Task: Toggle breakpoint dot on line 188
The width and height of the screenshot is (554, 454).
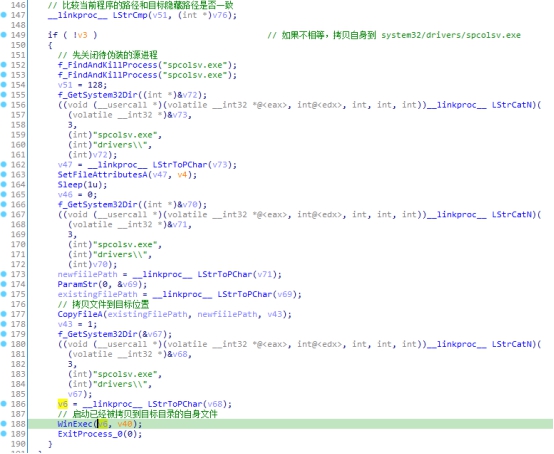Action: point(4,423)
